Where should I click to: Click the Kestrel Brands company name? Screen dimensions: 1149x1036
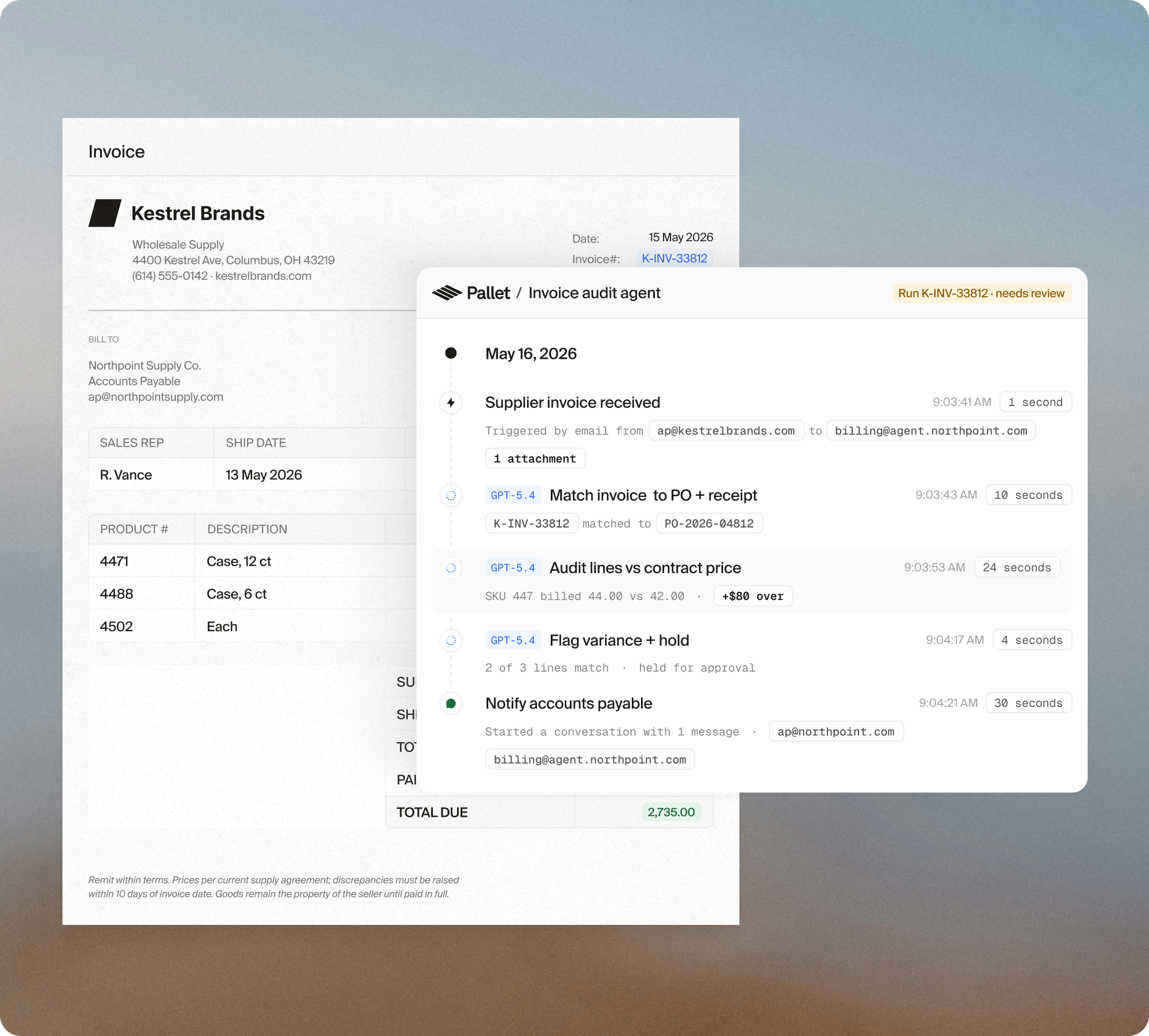click(198, 213)
